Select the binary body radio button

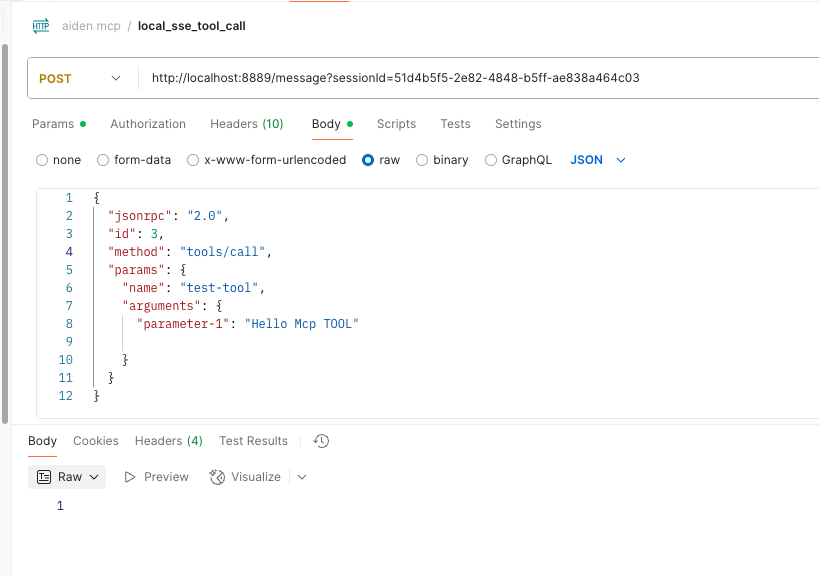click(422, 160)
